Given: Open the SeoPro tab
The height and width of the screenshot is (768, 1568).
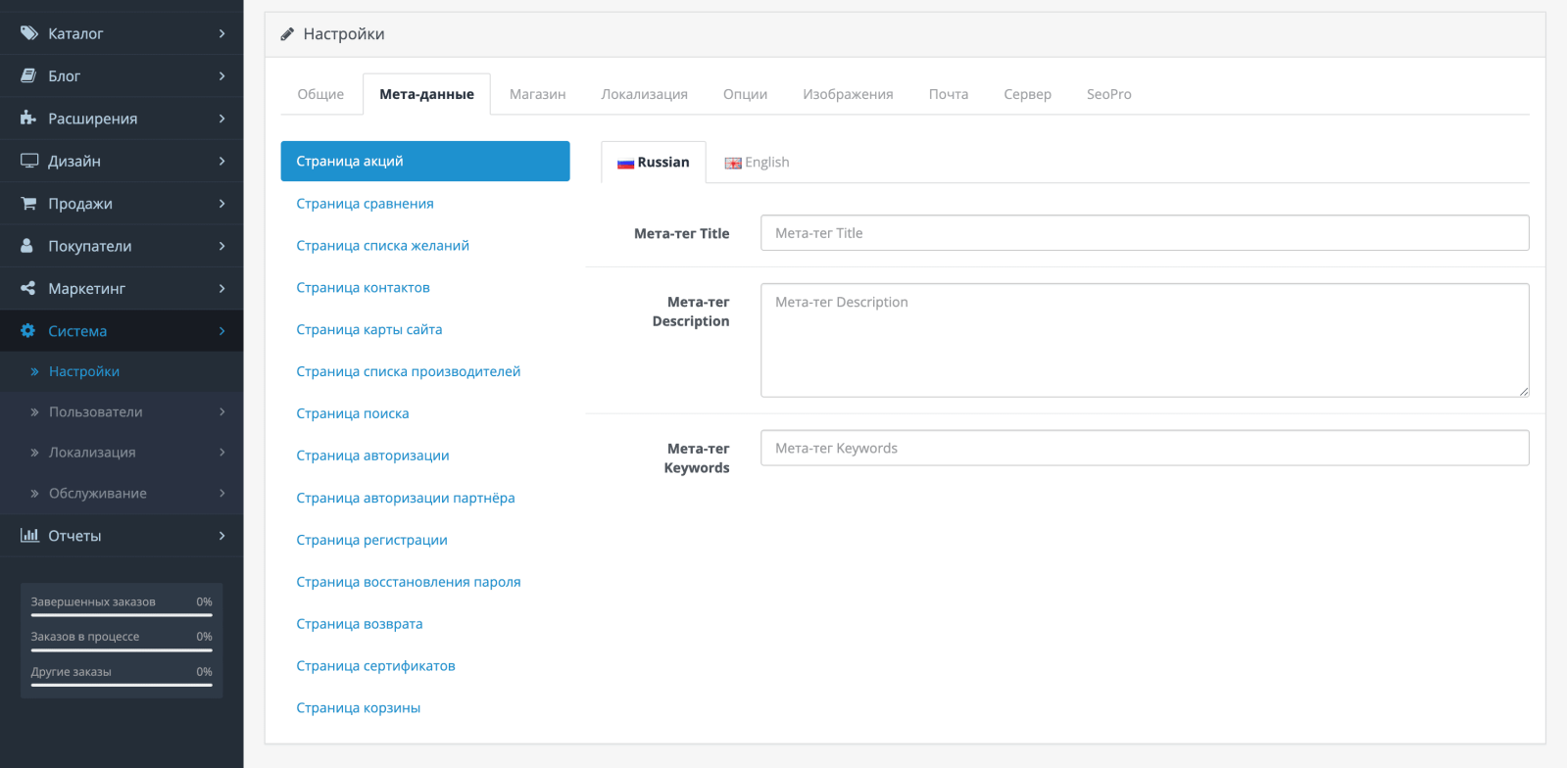Looking at the screenshot, I should click(x=1108, y=94).
